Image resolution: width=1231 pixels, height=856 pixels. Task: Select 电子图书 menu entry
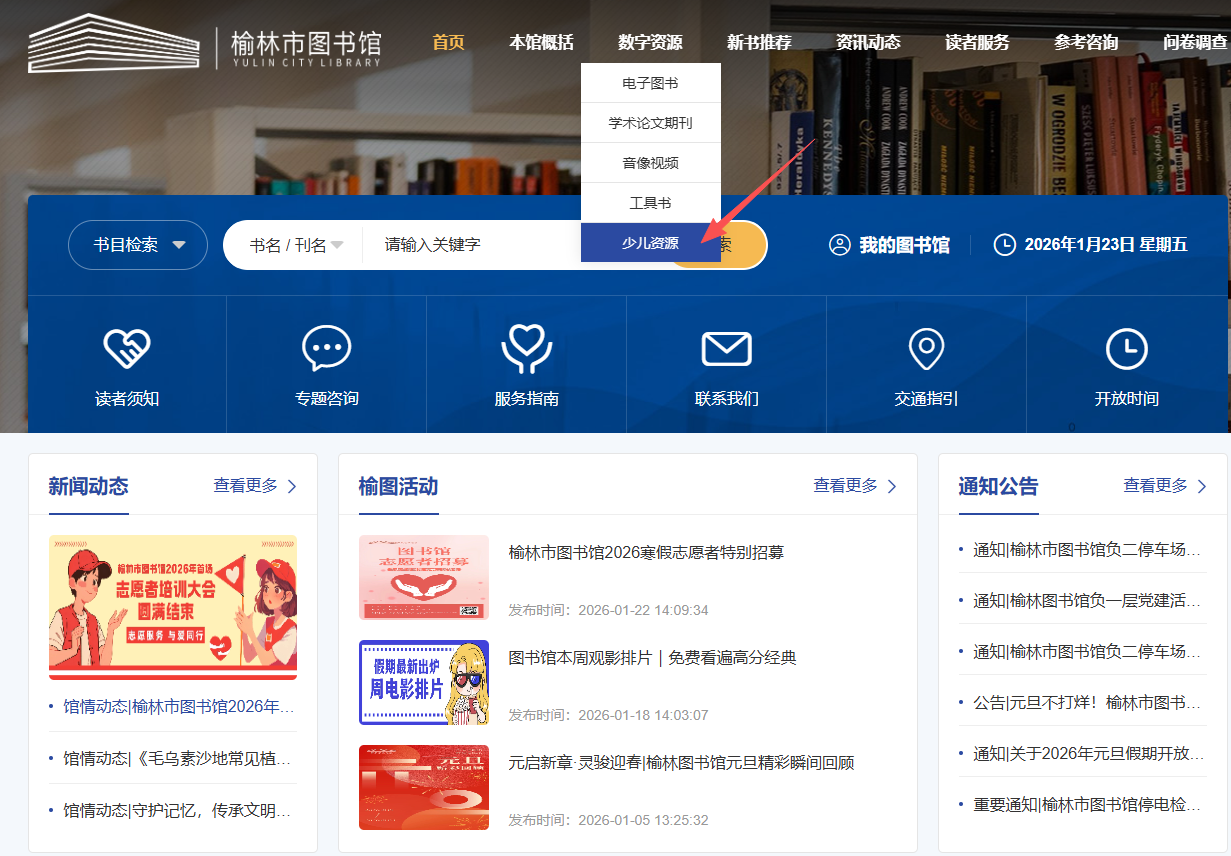[x=650, y=83]
